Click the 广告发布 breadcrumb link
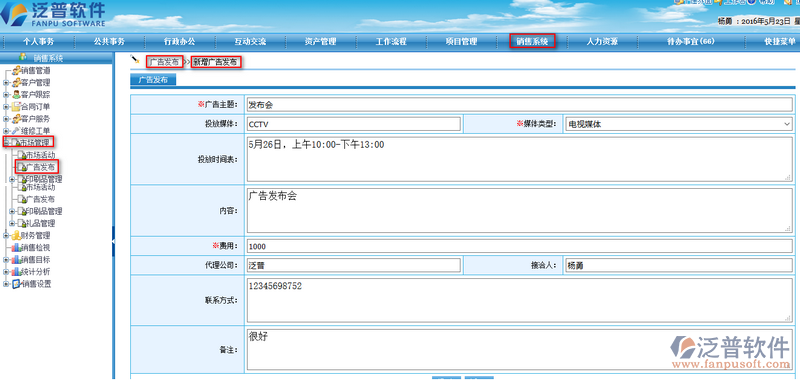 [164, 62]
